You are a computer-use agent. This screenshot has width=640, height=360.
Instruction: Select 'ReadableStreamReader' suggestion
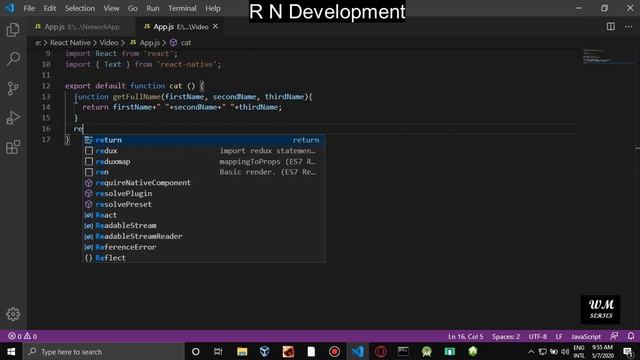[x=204, y=236]
